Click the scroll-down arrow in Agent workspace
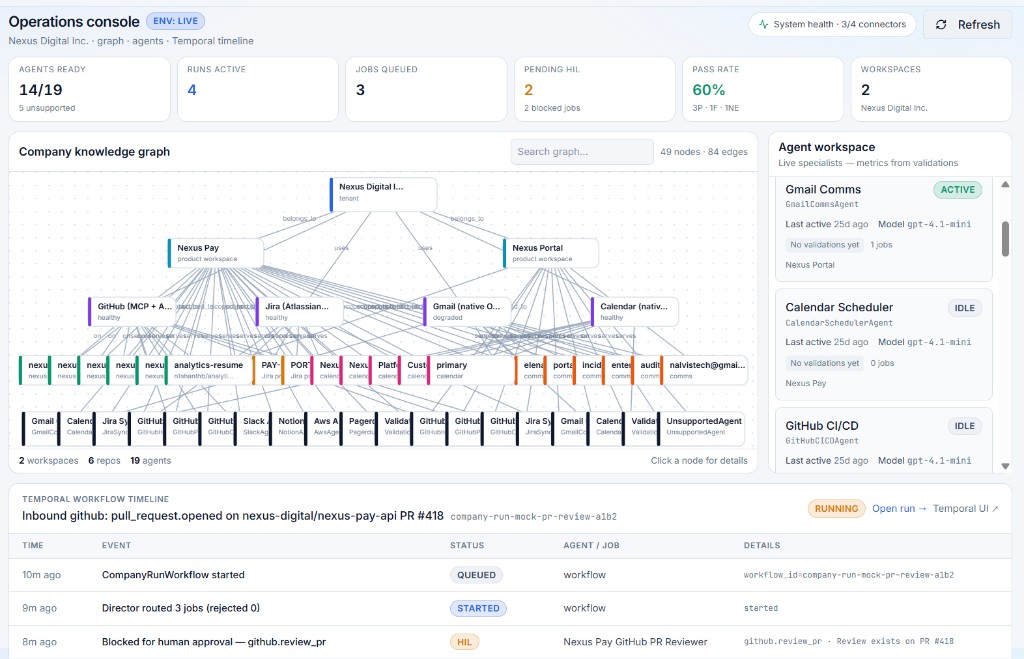This screenshot has height=659, width=1024. click(1005, 466)
